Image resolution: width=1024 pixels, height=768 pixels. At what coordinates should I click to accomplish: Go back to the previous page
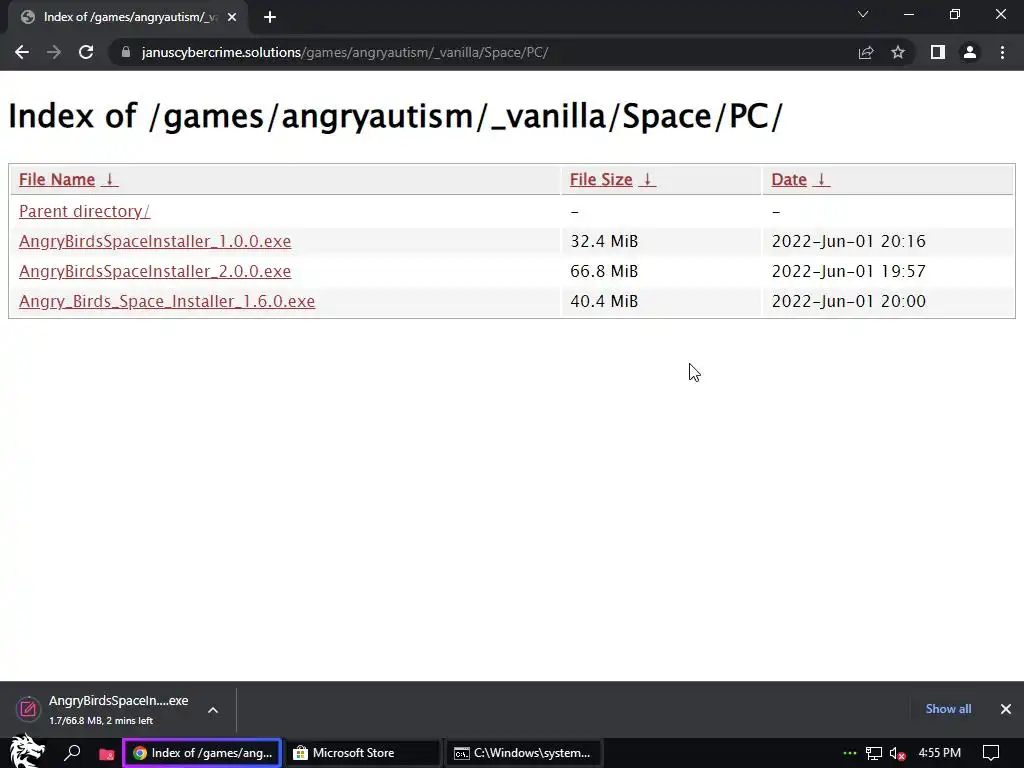(22, 52)
